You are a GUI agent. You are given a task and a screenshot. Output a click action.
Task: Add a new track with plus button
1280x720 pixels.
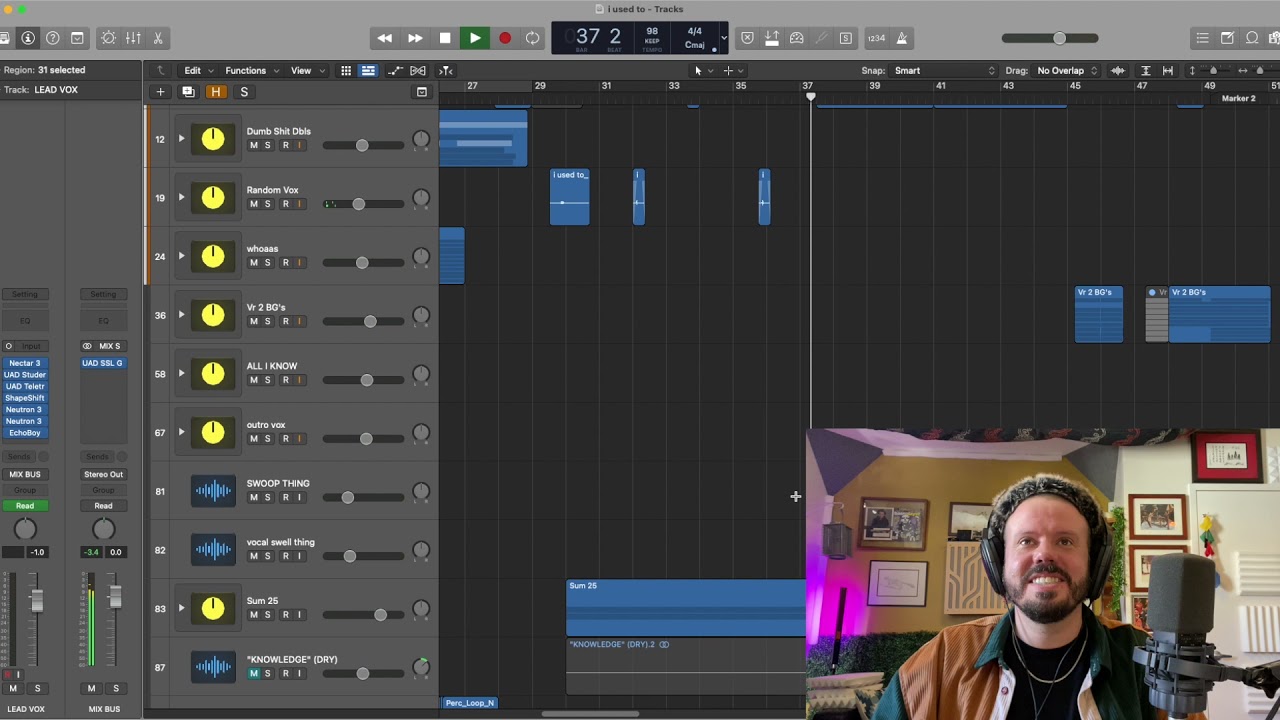click(160, 92)
